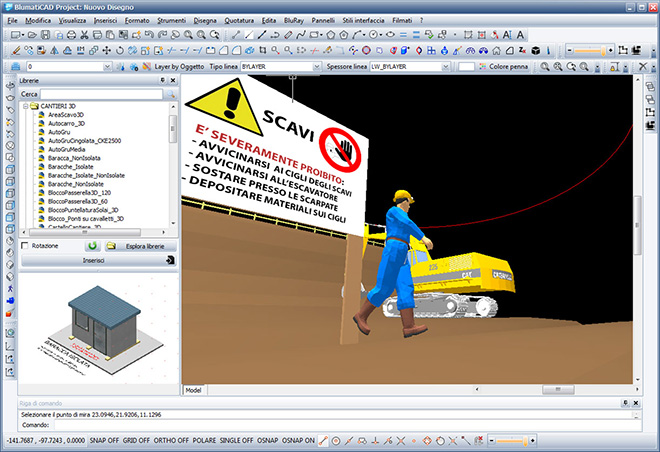Viewport: 660px width, 452px height.
Task: Enable the Rotazione checkbox
Action: 25,245
